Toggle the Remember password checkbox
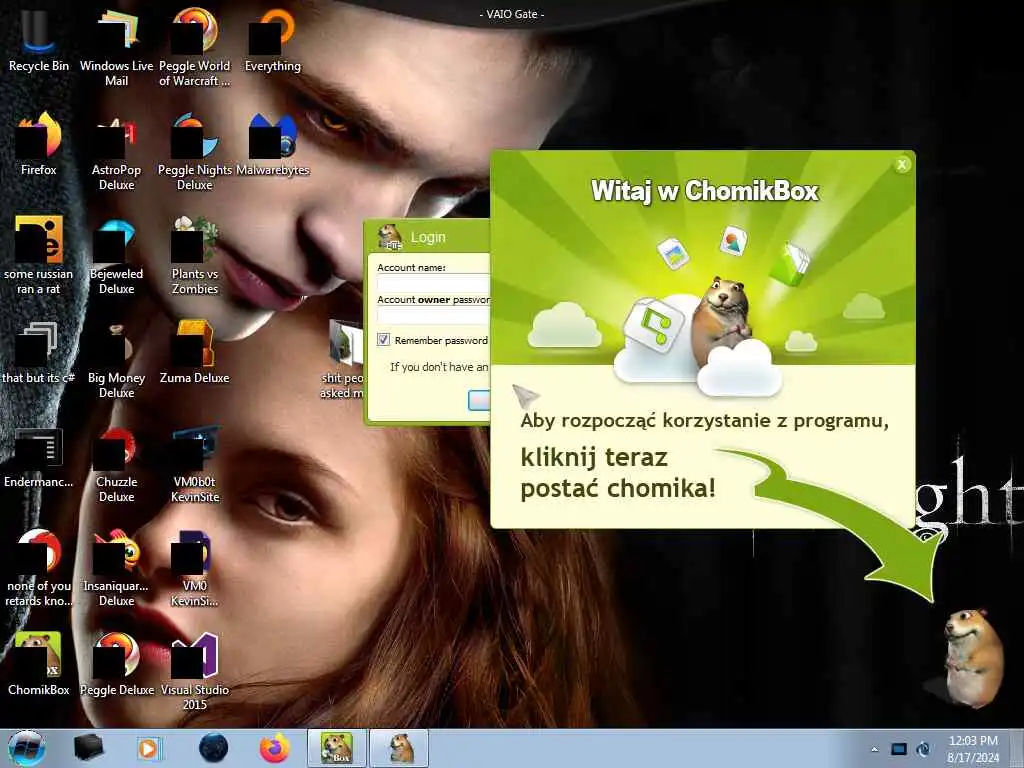Viewport: 1024px width, 768px height. tap(383, 340)
